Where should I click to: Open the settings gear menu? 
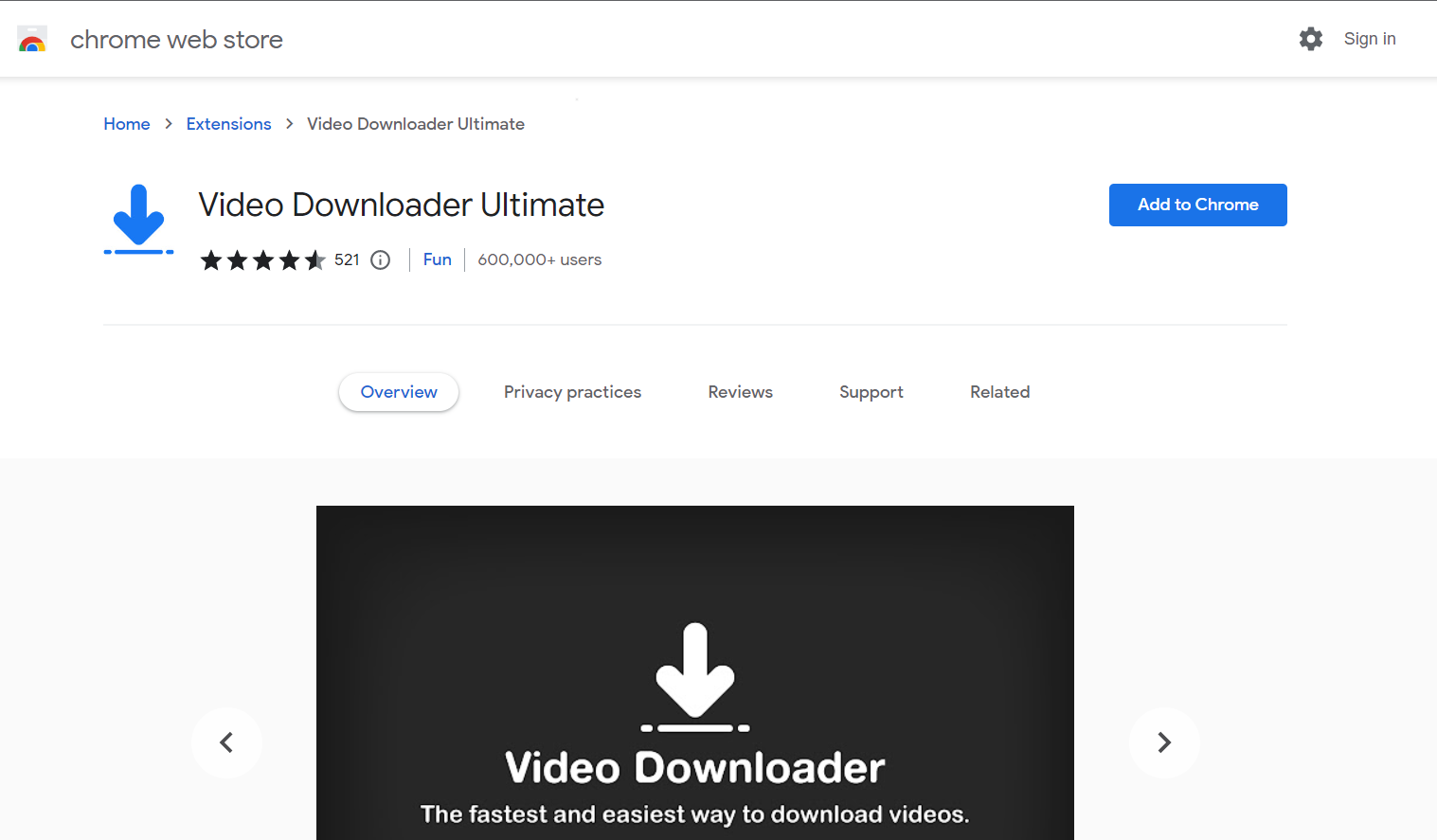tap(1310, 39)
